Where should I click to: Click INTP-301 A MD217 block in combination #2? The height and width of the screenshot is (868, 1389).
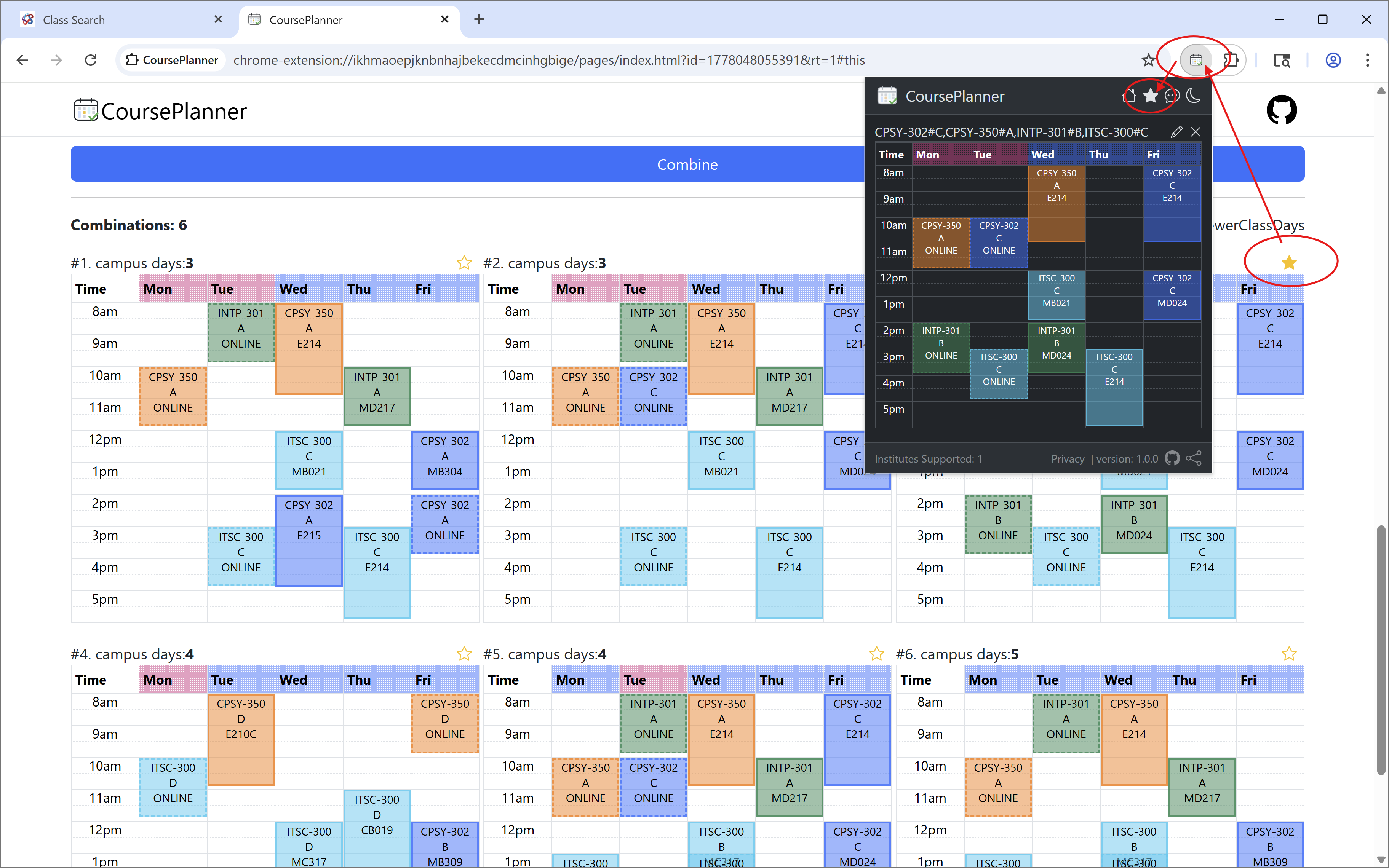coord(790,396)
